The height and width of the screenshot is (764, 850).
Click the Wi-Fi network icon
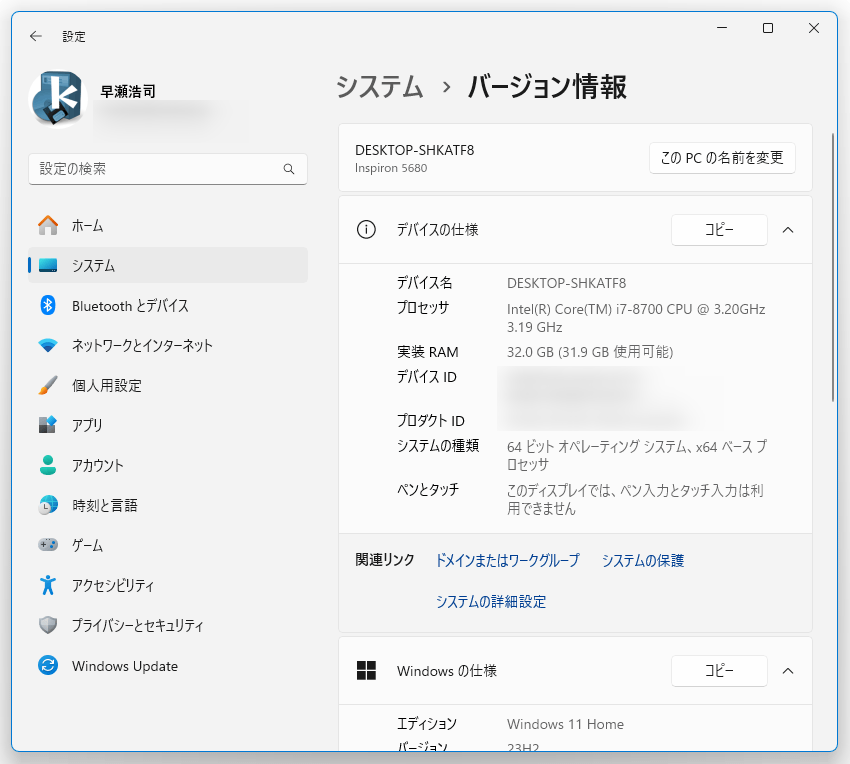[48, 345]
